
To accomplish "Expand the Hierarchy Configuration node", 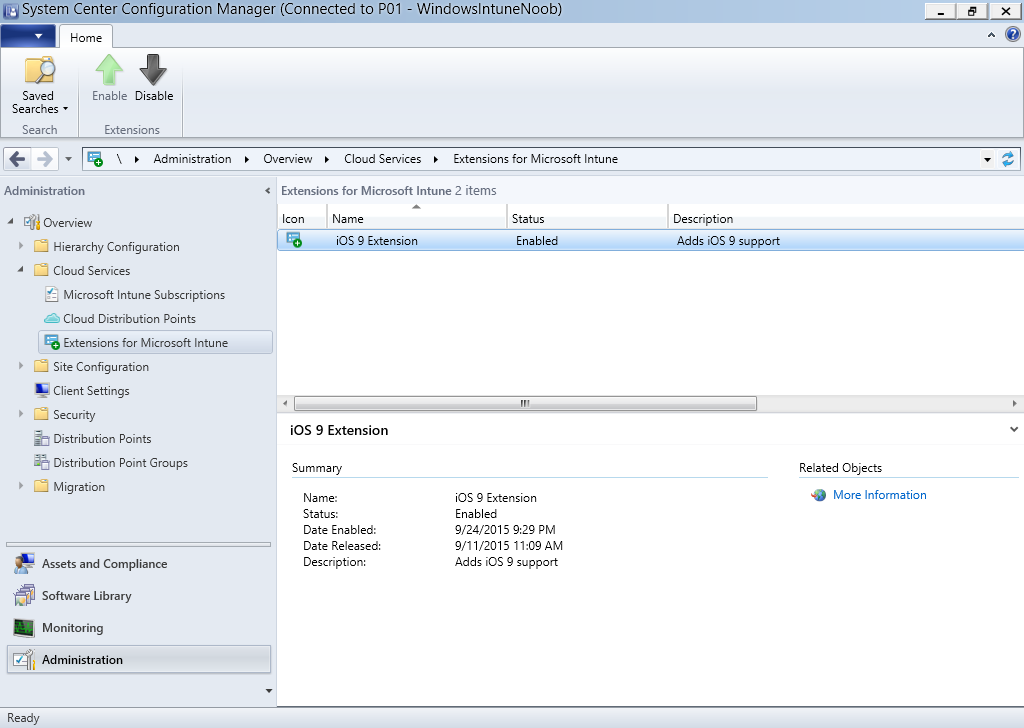I will tap(21, 246).
